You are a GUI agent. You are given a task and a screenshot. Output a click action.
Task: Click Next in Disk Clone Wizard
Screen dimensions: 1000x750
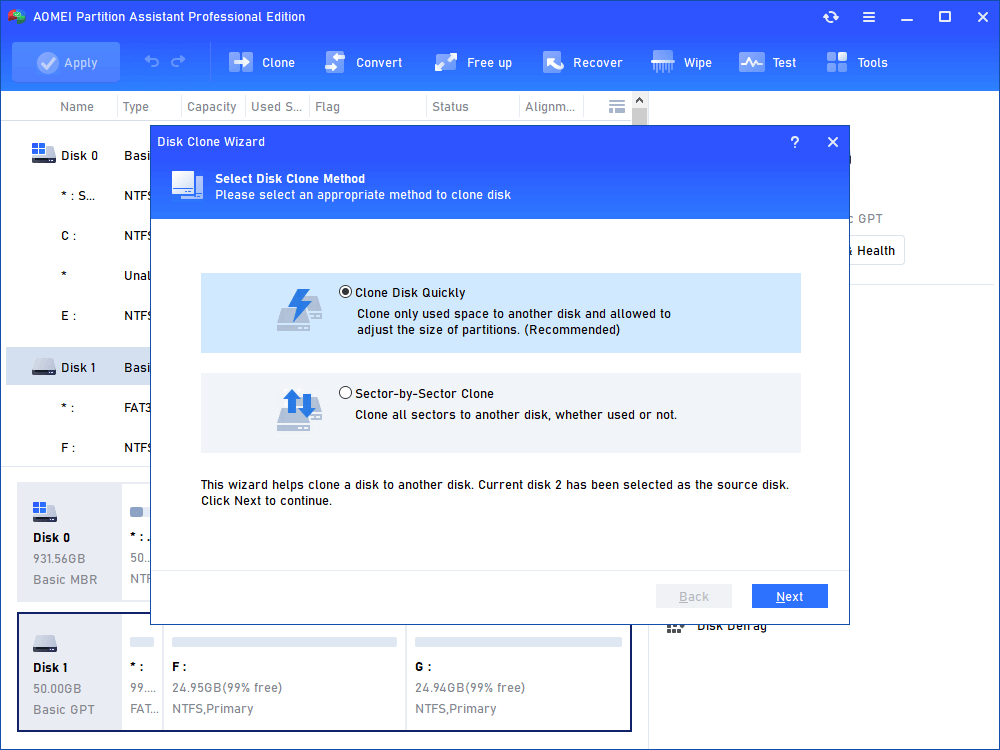[x=790, y=596]
